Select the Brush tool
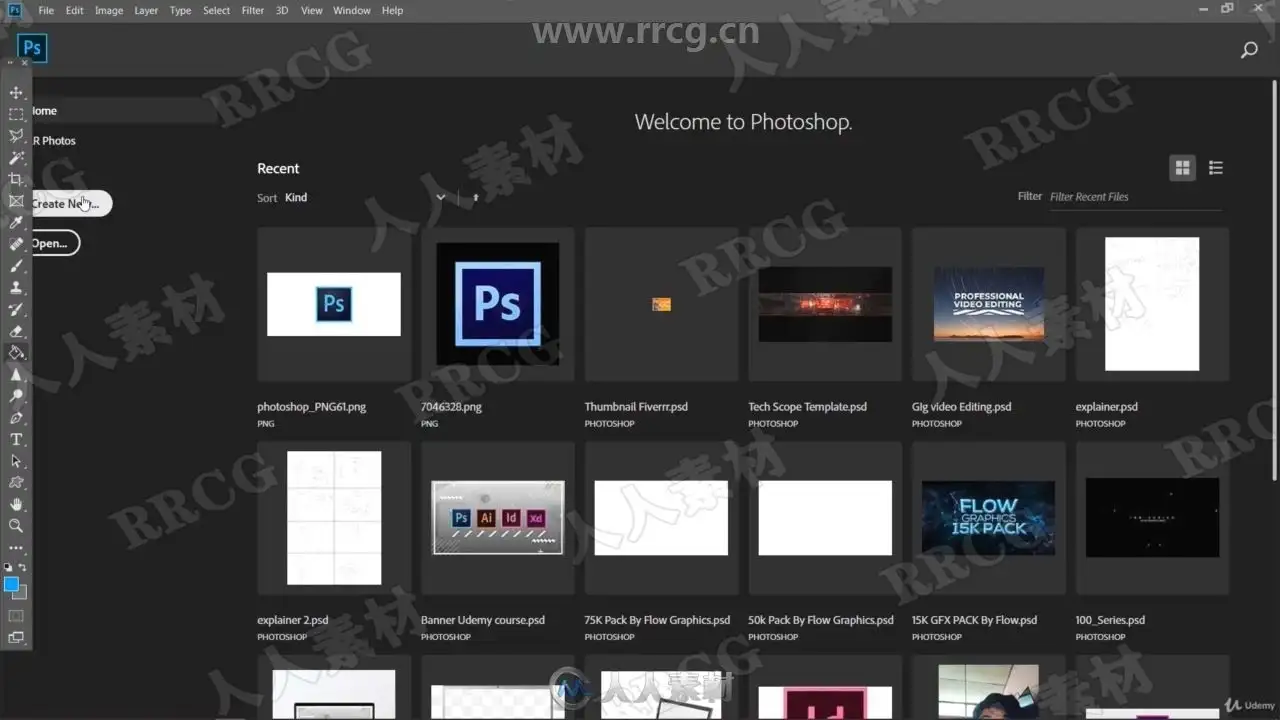 pyautogui.click(x=16, y=267)
